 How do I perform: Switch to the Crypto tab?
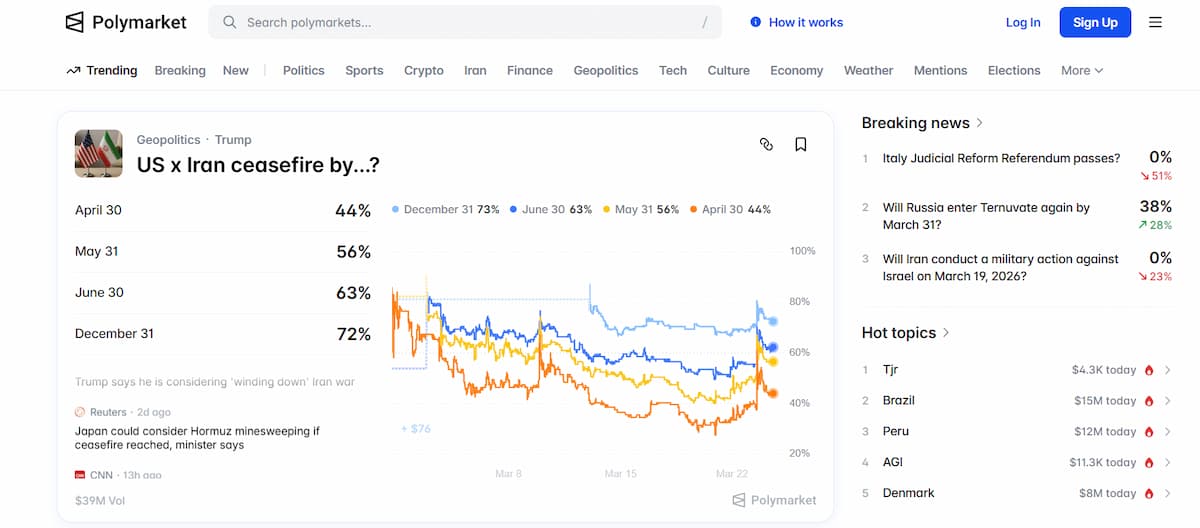coord(423,71)
